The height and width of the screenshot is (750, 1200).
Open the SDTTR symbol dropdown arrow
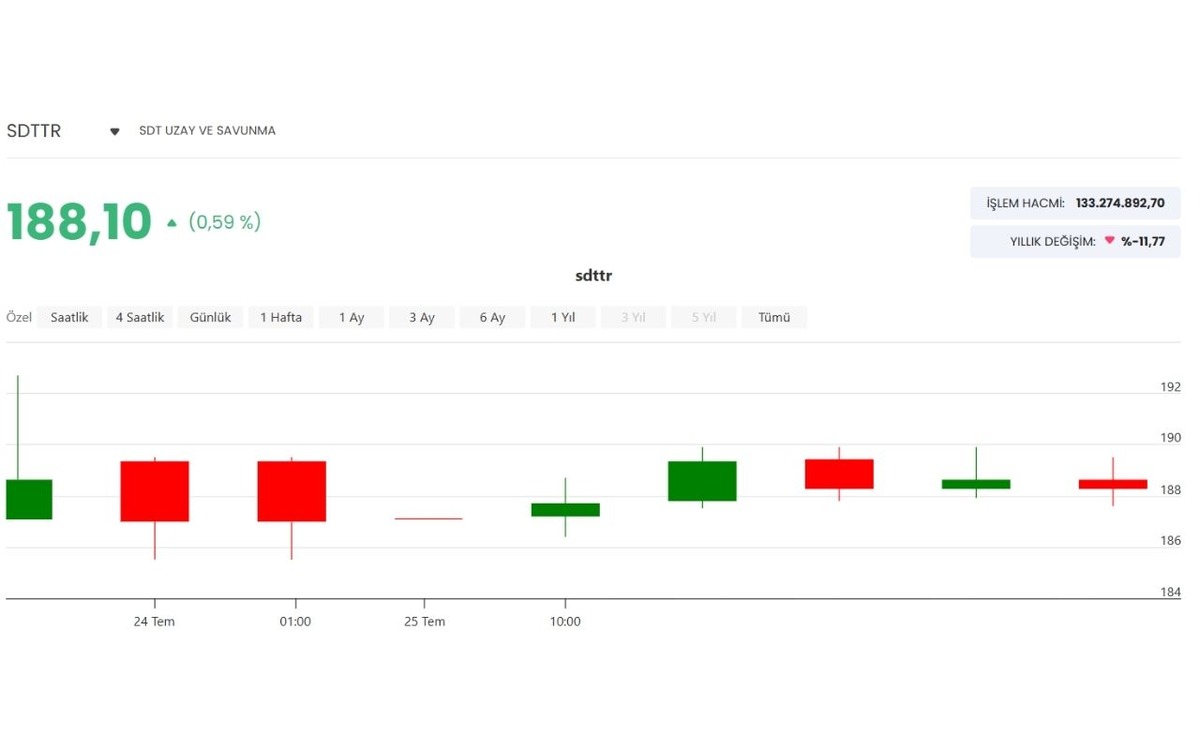pos(114,132)
